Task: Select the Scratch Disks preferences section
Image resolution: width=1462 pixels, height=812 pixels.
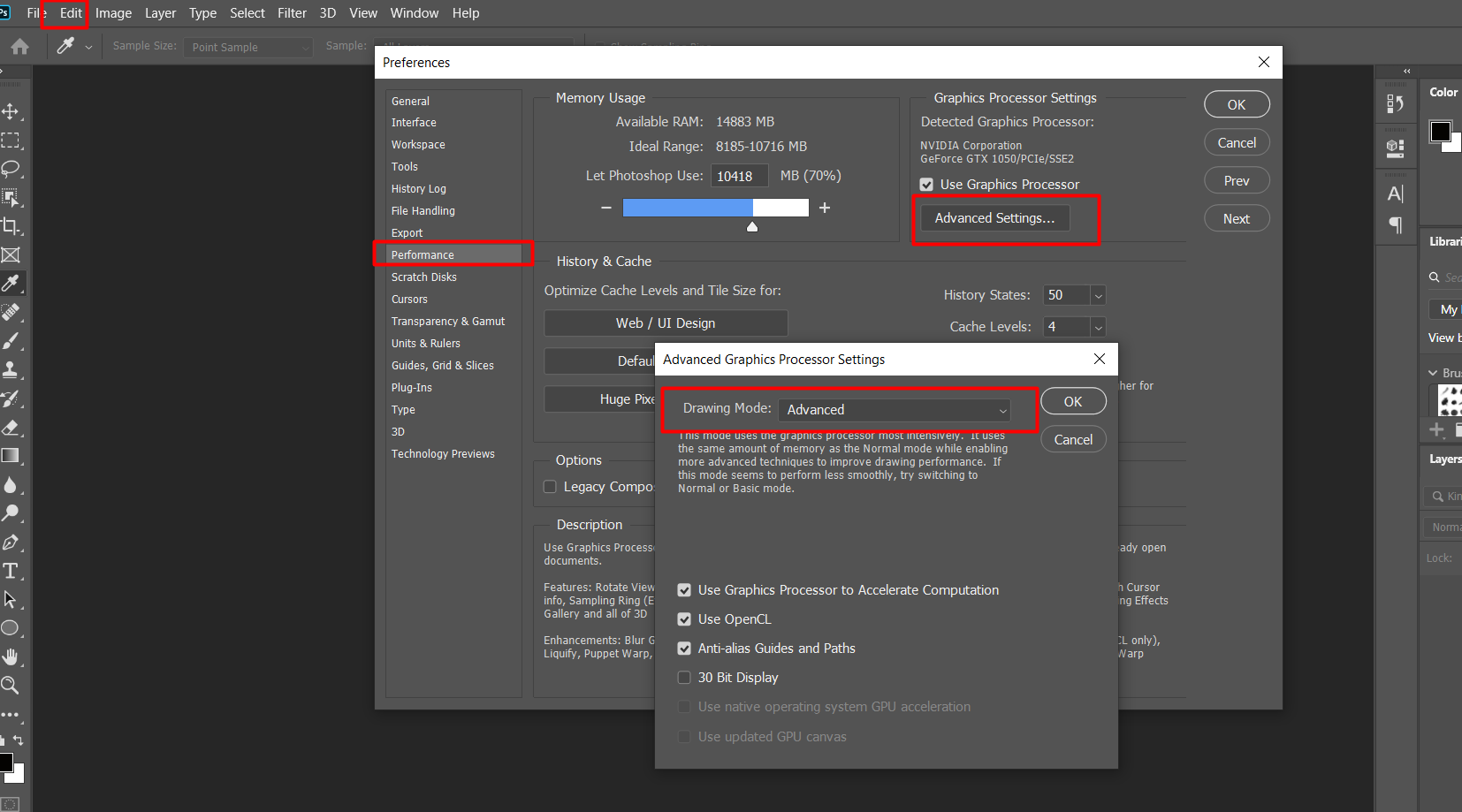Action: [423, 277]
